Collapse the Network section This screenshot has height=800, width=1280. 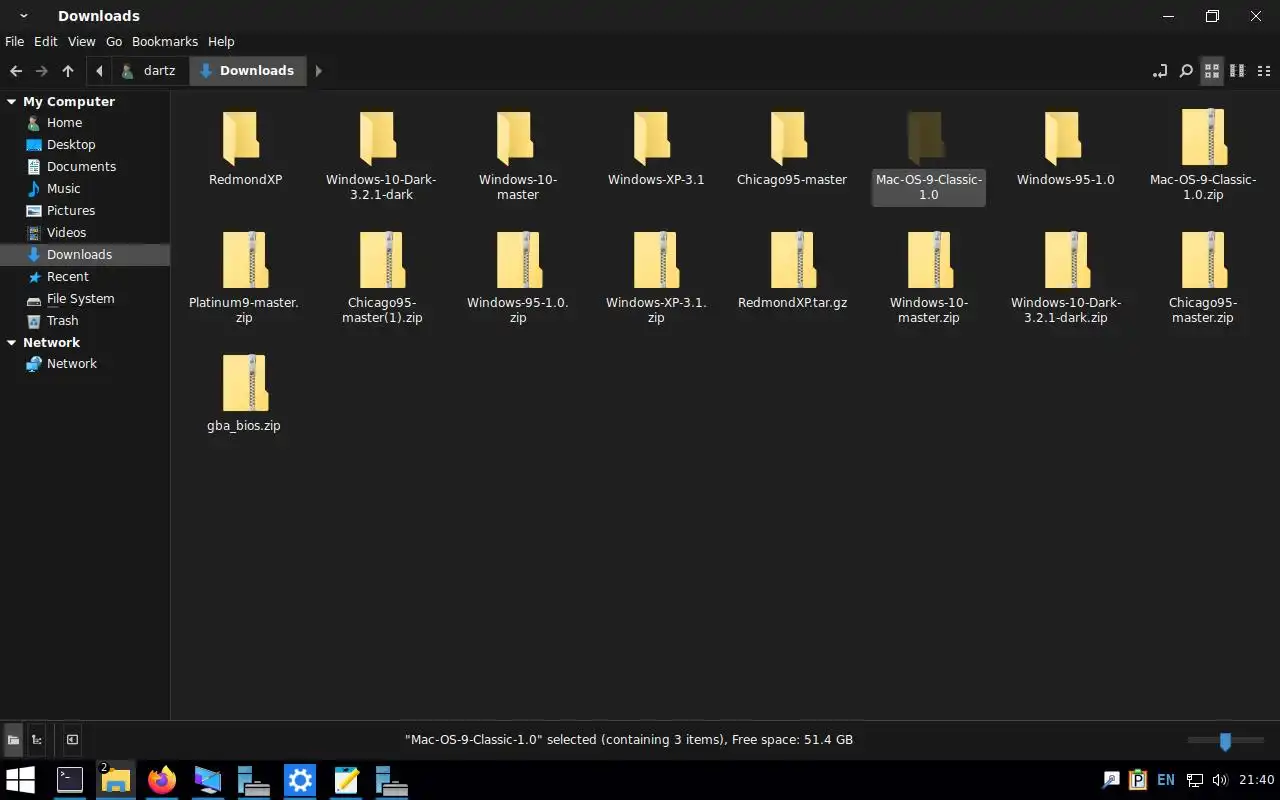[x=11, y=343]
